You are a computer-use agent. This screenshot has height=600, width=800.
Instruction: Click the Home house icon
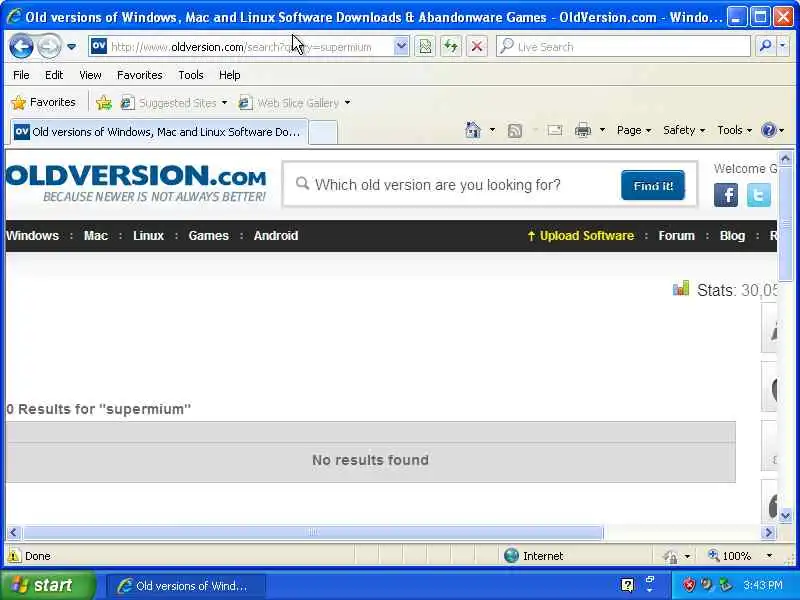click(473, 131)
